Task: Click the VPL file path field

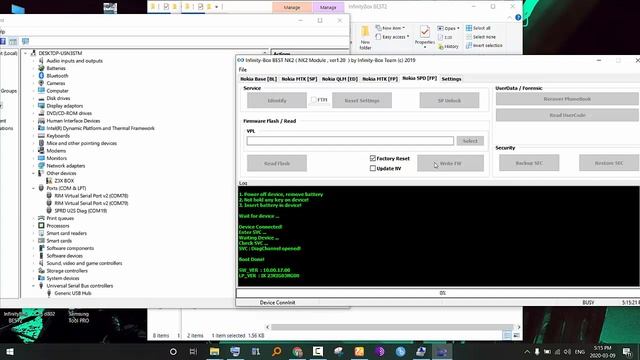Action: (350, 141)
